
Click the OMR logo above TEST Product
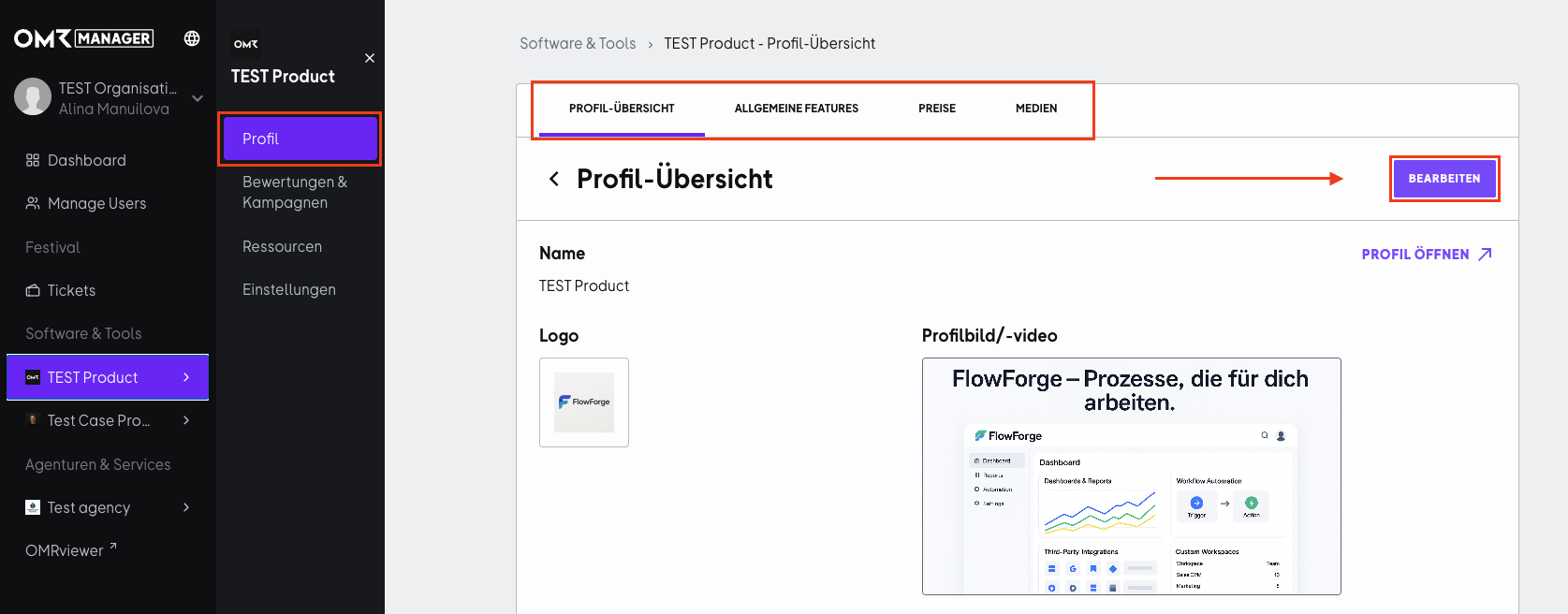click(246, 44)
